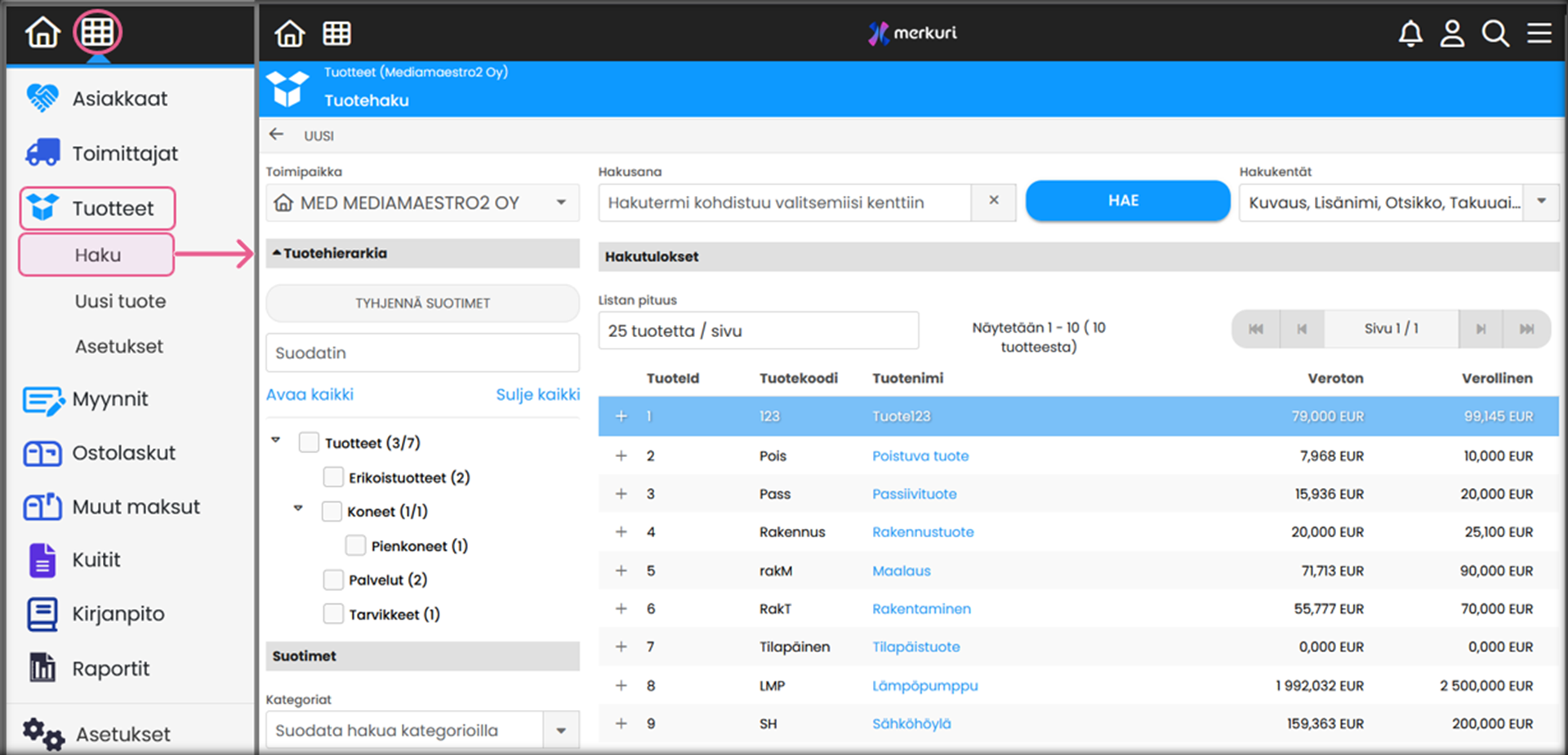The height and width of the screenshot is (755, 1568).
Task: Open Myynnit in the sidebar menu
Action: (109, 399)
